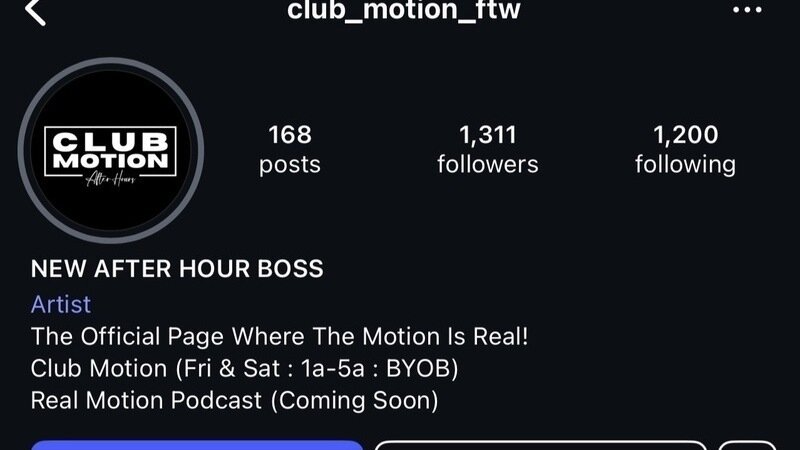View the 168 posts count
This screenshot has width=800, height=450.
290,135
